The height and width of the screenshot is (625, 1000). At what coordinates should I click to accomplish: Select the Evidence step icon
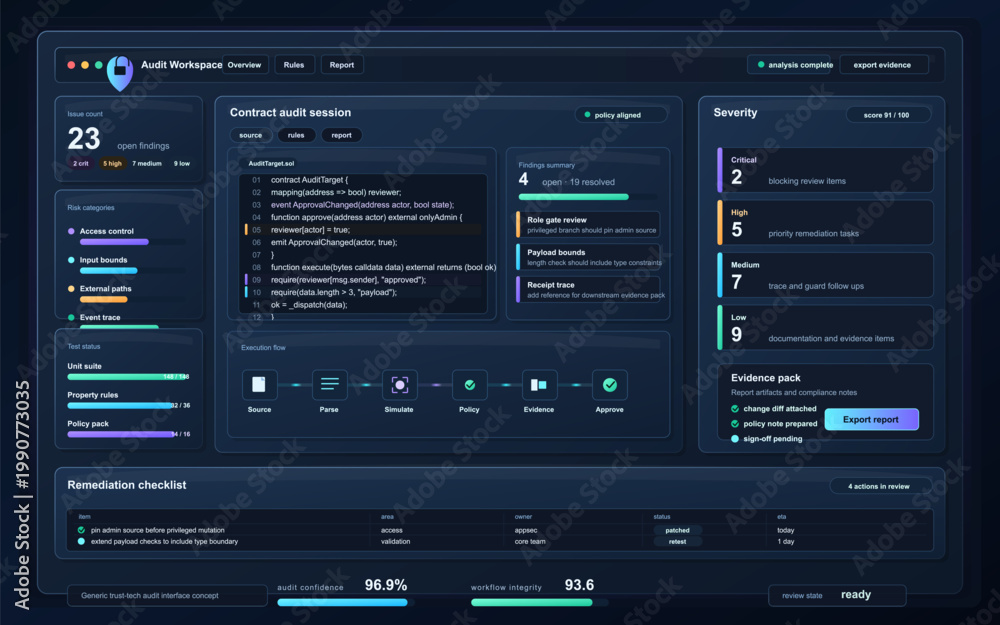click(x=539, y=385)
